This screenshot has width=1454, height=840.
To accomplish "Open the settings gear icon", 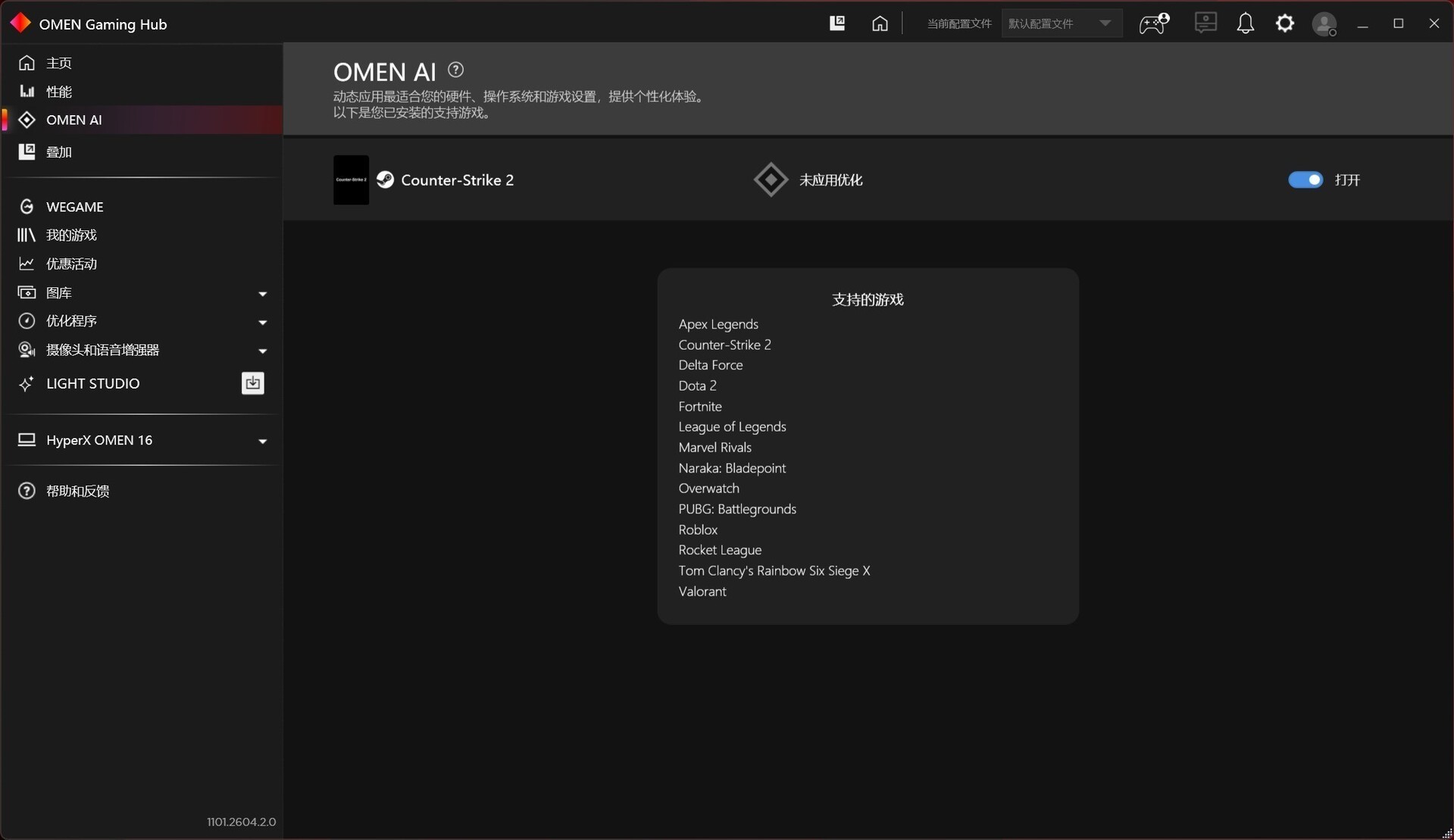I will 1285,23.
